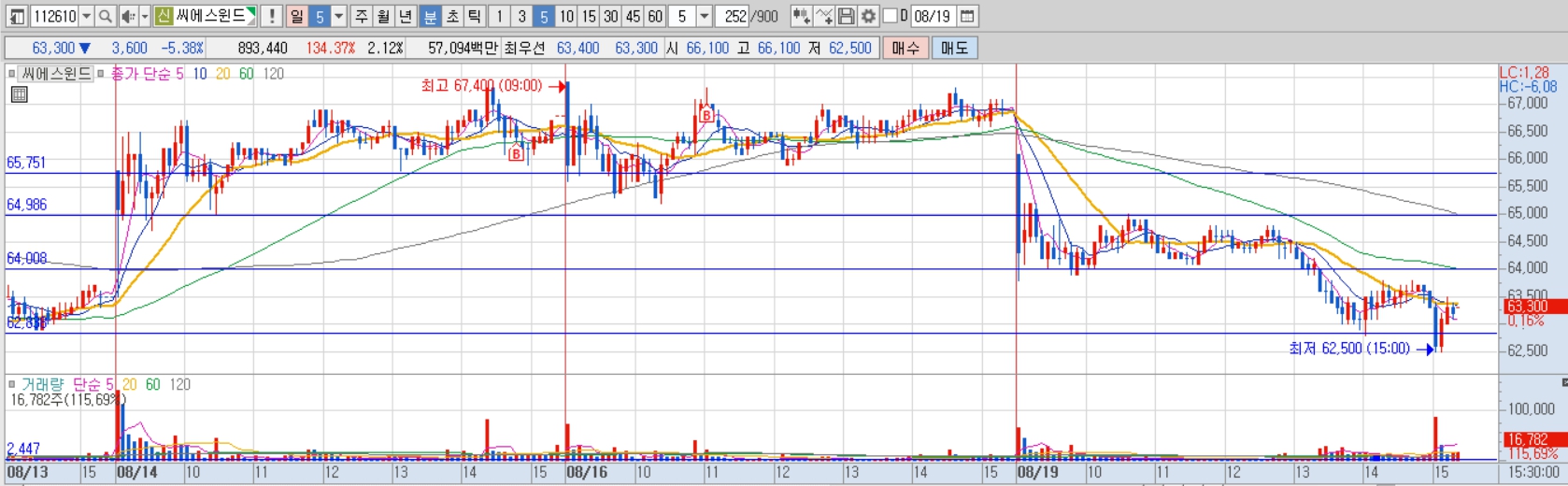The image size is (1568, 486).
Task: Click the 65,751 horizontal line label
Action: coord(26,163)
